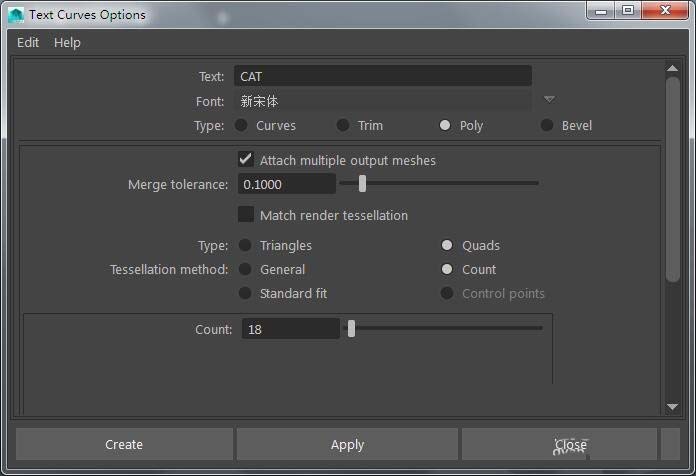
Task: Enable Match render tessellation checkbox
Action: (245, 214)
